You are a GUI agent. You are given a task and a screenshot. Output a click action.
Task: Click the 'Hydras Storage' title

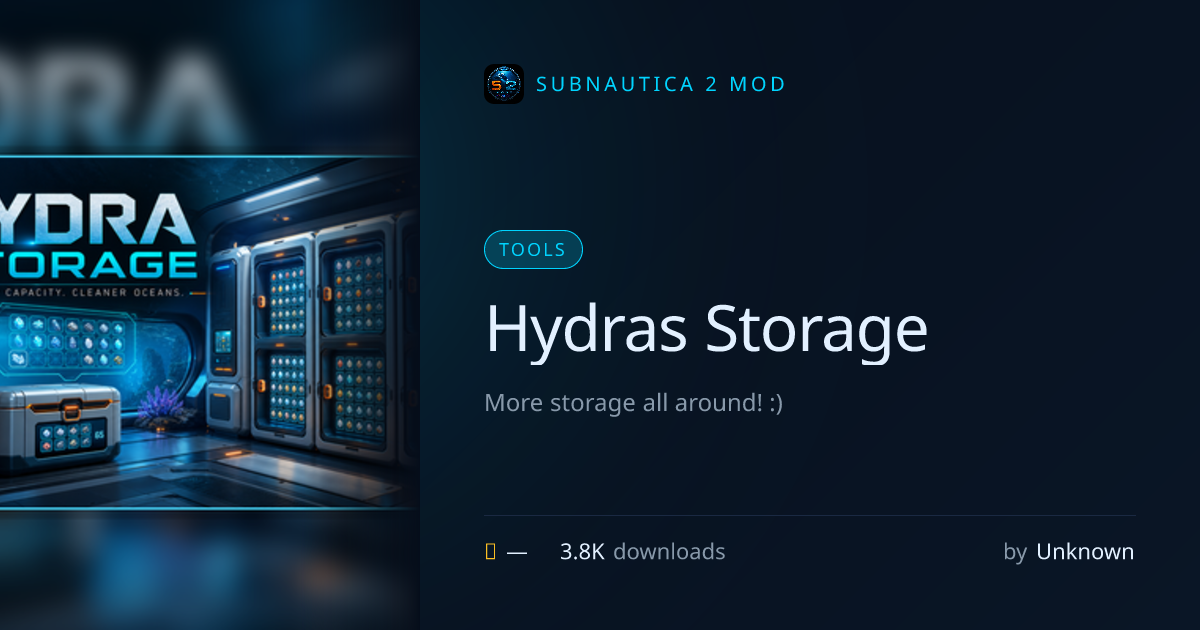(x=706, y=329)
